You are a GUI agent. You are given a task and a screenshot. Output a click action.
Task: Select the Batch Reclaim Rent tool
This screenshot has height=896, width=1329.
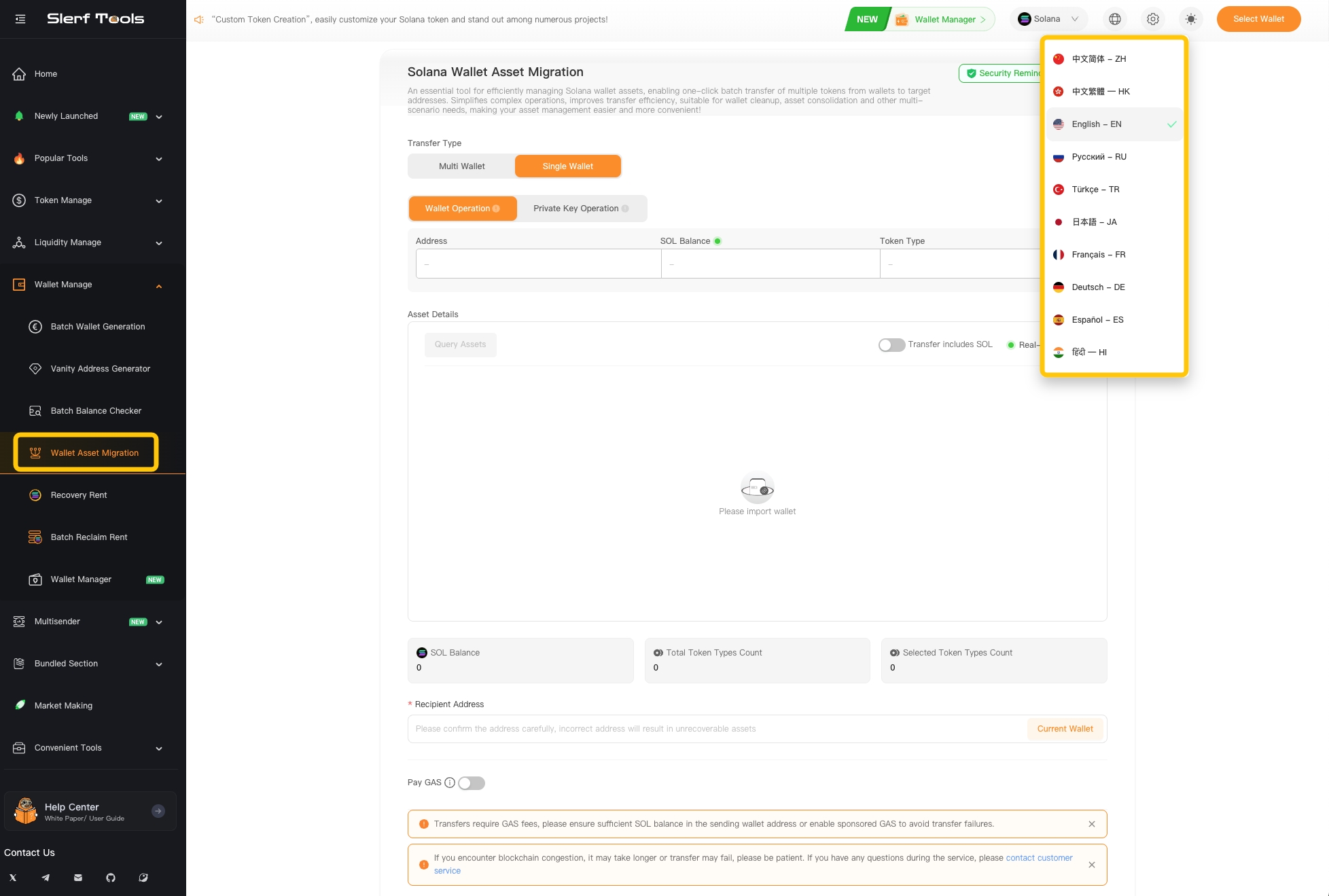88,537
